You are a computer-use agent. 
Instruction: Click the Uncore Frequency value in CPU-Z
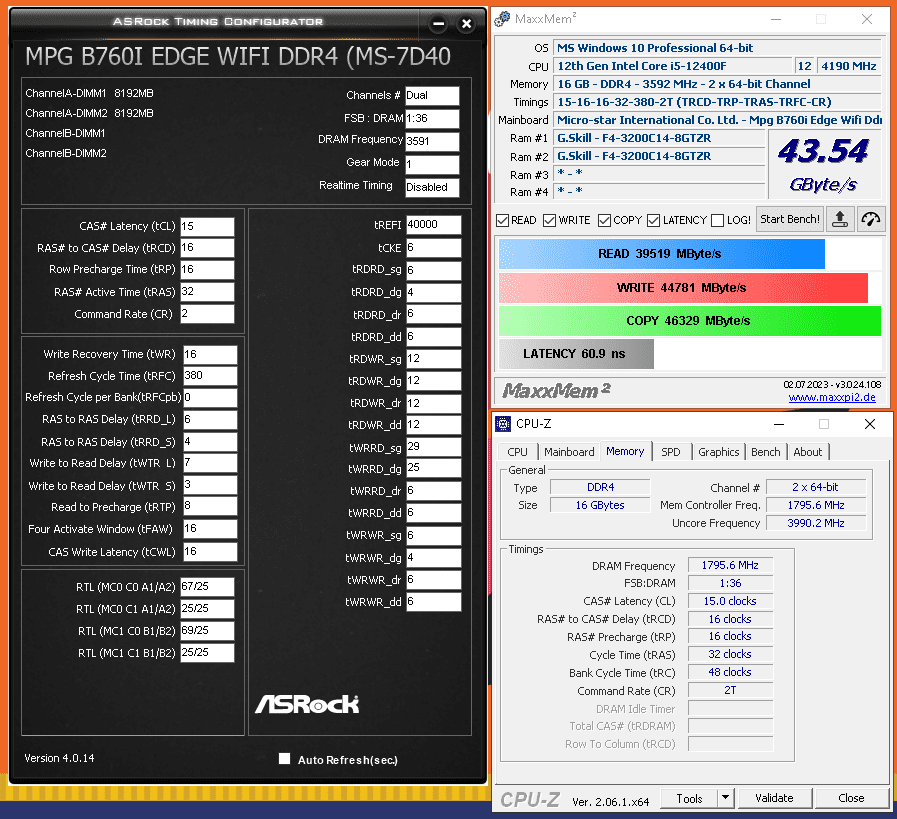coord(816,523)
